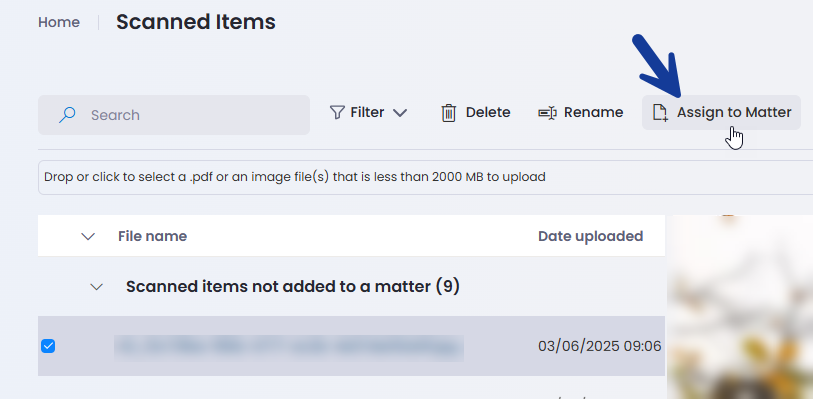This screenshot has width=813, height=399.
Task: Click the Rename text-field icon
Action: point(548,112)
